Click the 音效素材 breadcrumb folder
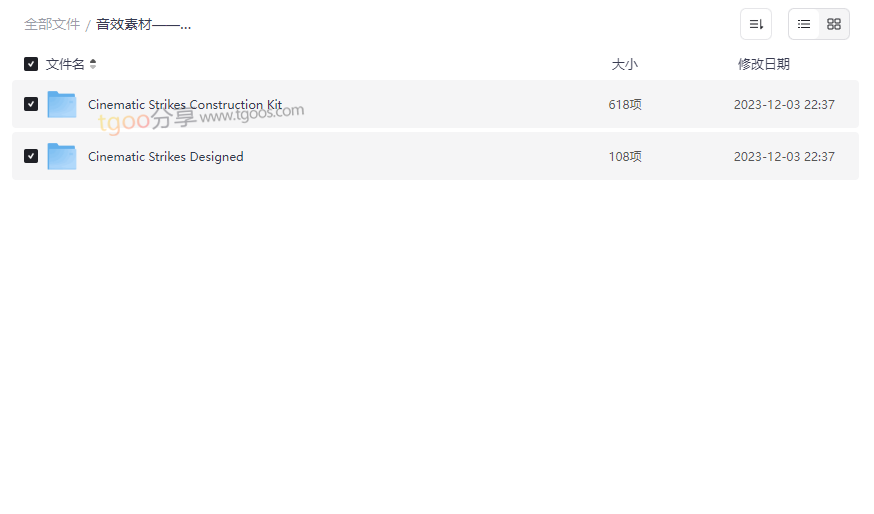874x514 pixels. (x=143, y=25)
